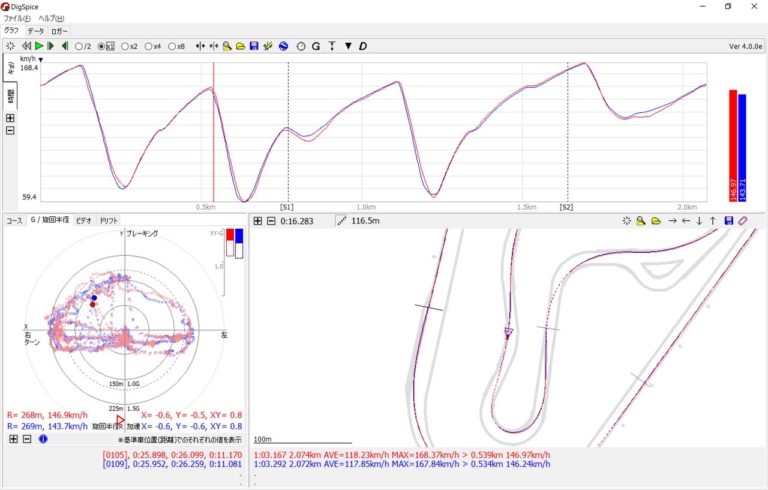Switch to the コース tab

coord(14,220)
